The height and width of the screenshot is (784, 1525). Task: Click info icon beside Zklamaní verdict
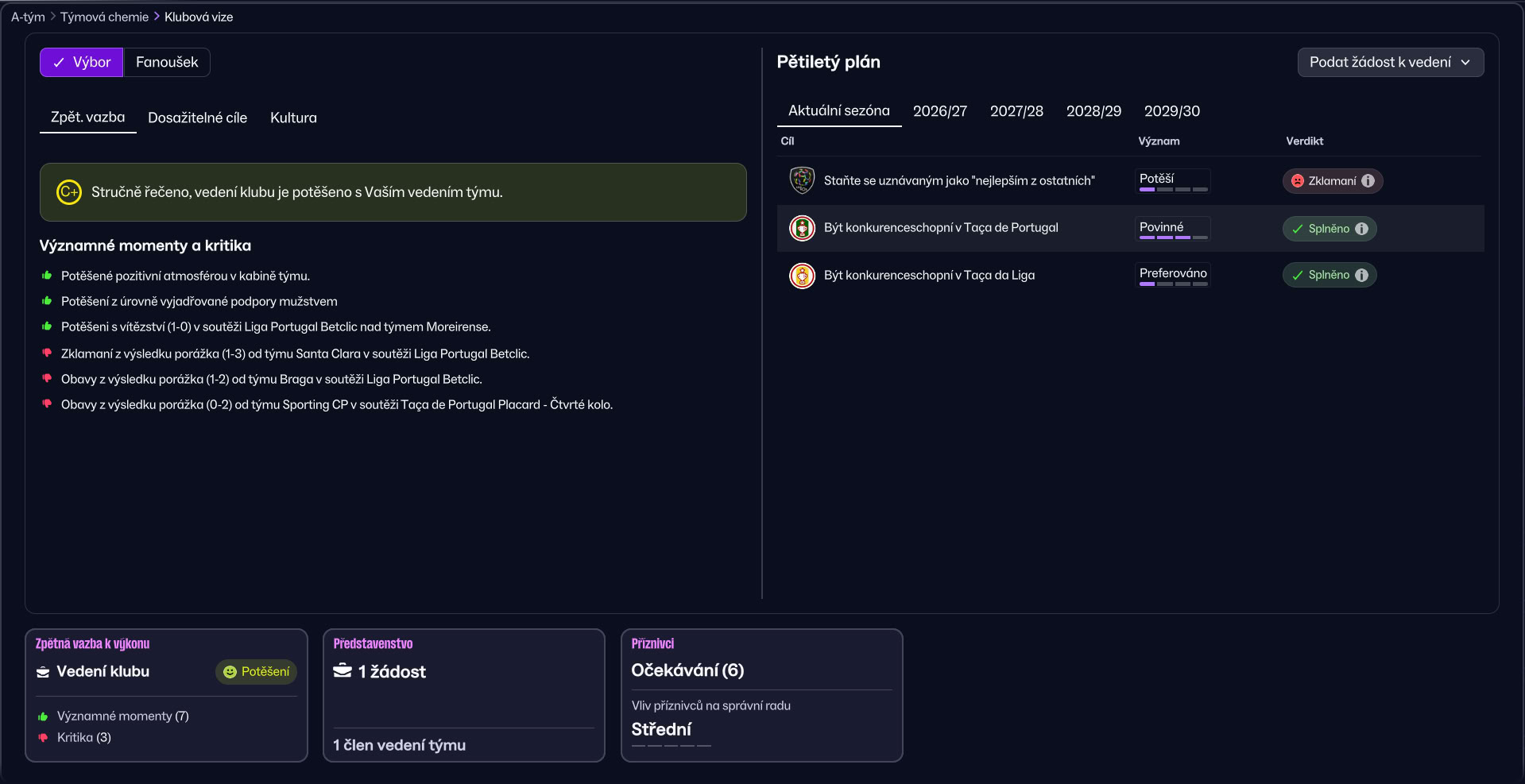(1368, 181)
